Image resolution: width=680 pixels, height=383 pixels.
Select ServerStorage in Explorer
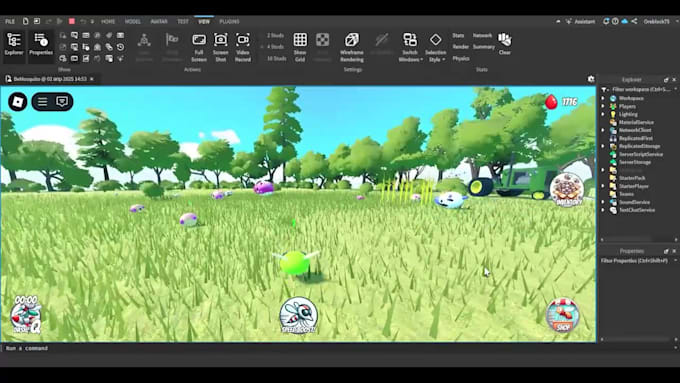tap(634, 162)
